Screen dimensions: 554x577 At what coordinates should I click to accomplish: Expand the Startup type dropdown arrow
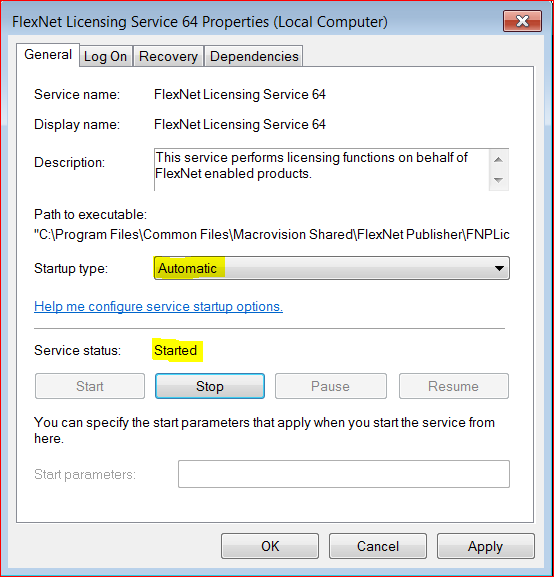click(x=499, y=268)
